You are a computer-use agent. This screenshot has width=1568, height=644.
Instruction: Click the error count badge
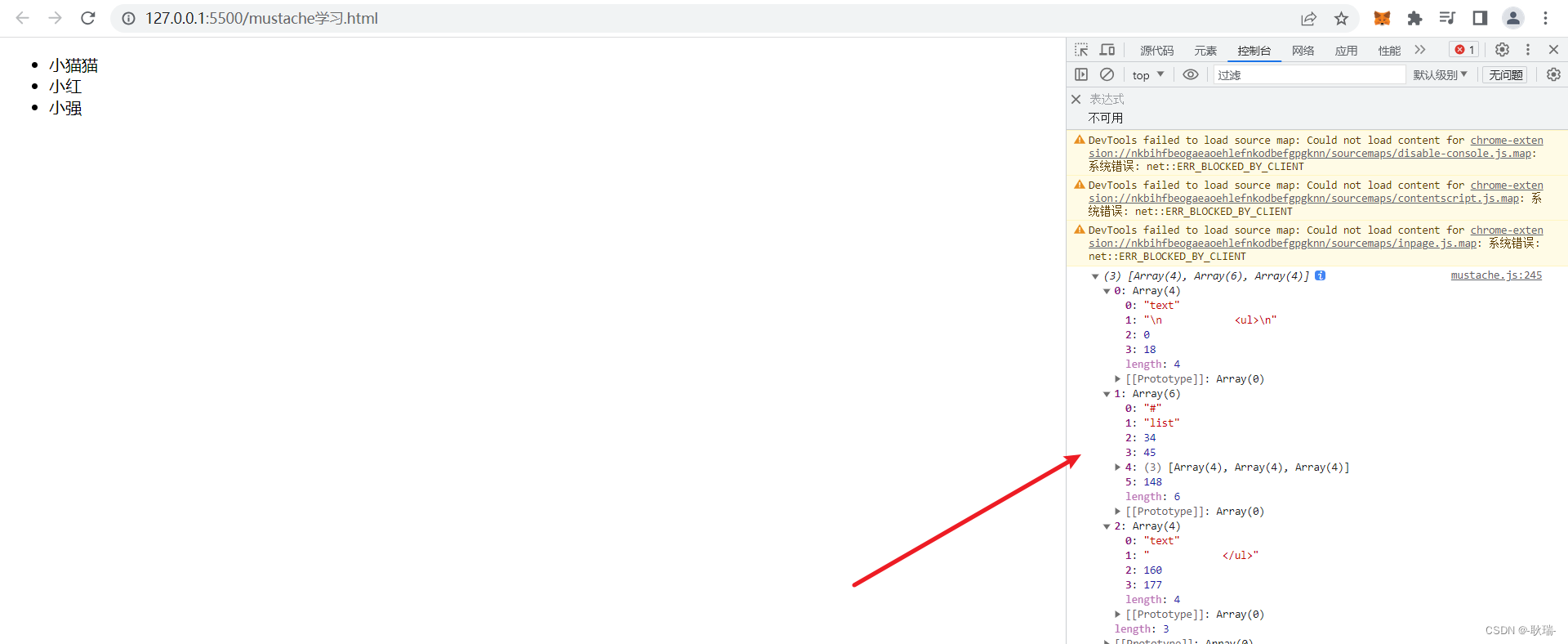1463,50
